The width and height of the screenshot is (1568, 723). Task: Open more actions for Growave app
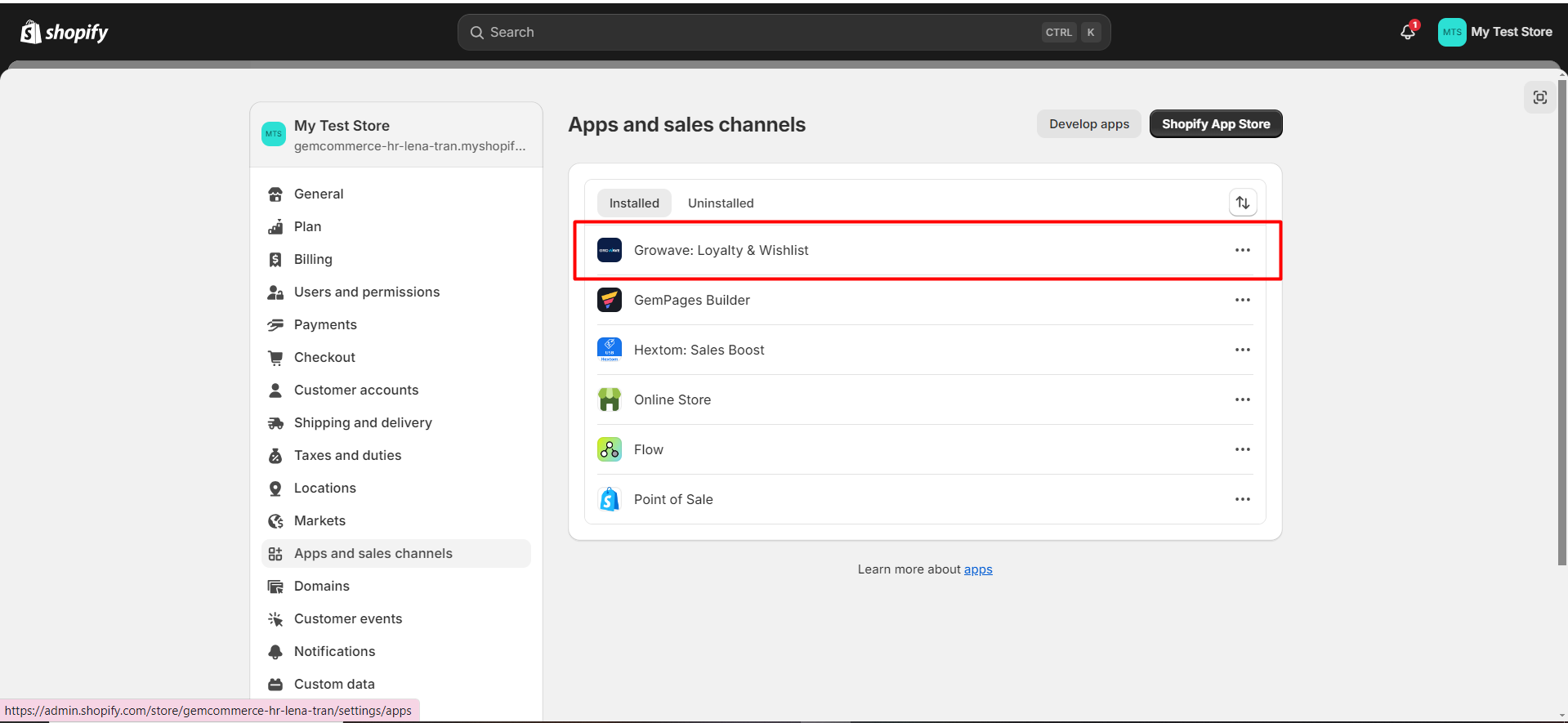click(1242, 250)
